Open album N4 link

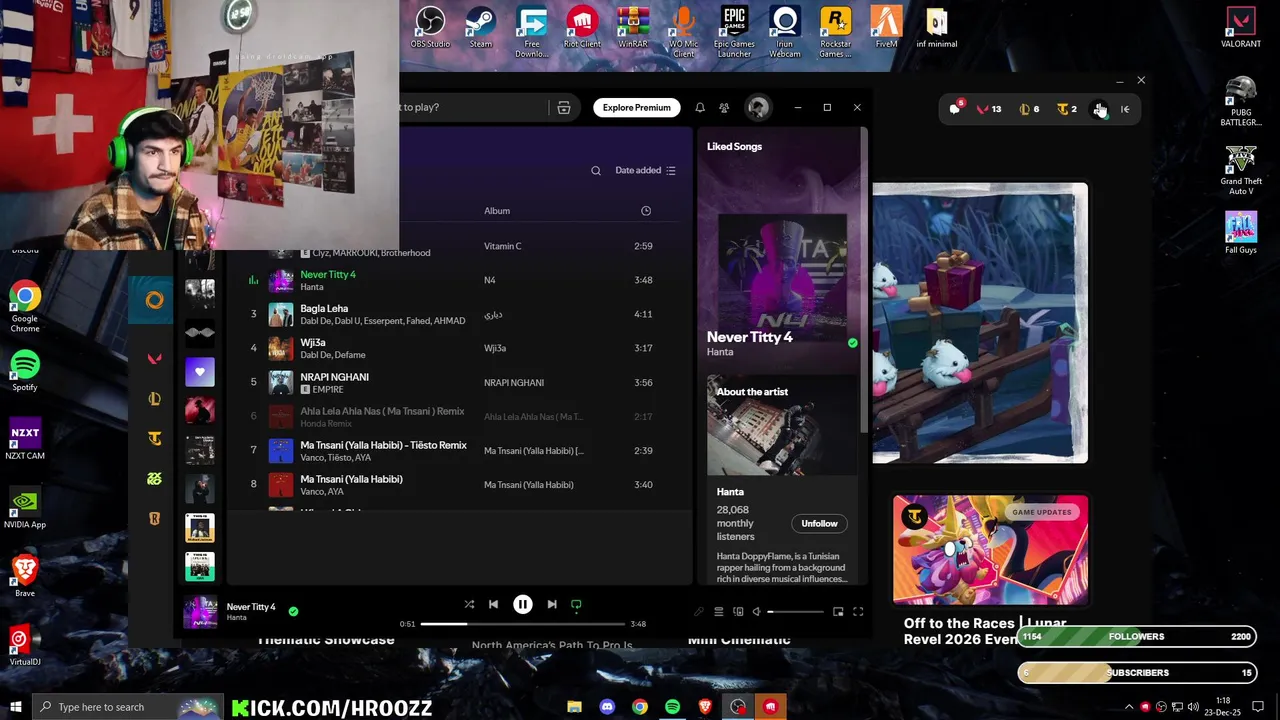490,280
